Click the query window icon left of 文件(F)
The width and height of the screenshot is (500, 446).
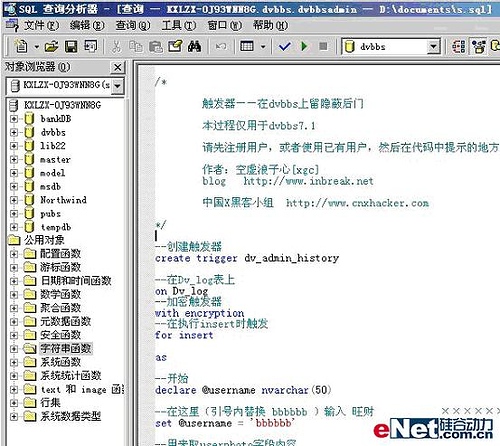point(12,25)
